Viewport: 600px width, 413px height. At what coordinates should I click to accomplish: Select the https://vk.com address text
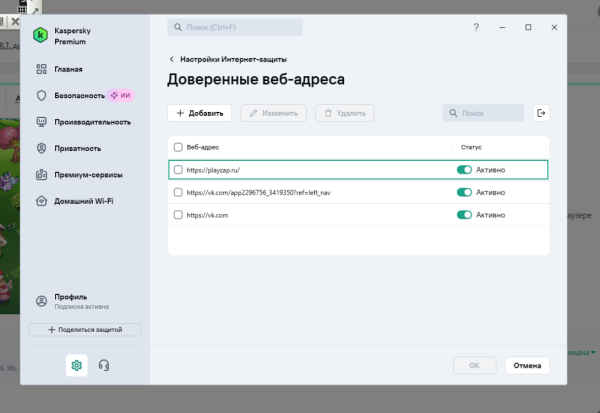point(207,215)
